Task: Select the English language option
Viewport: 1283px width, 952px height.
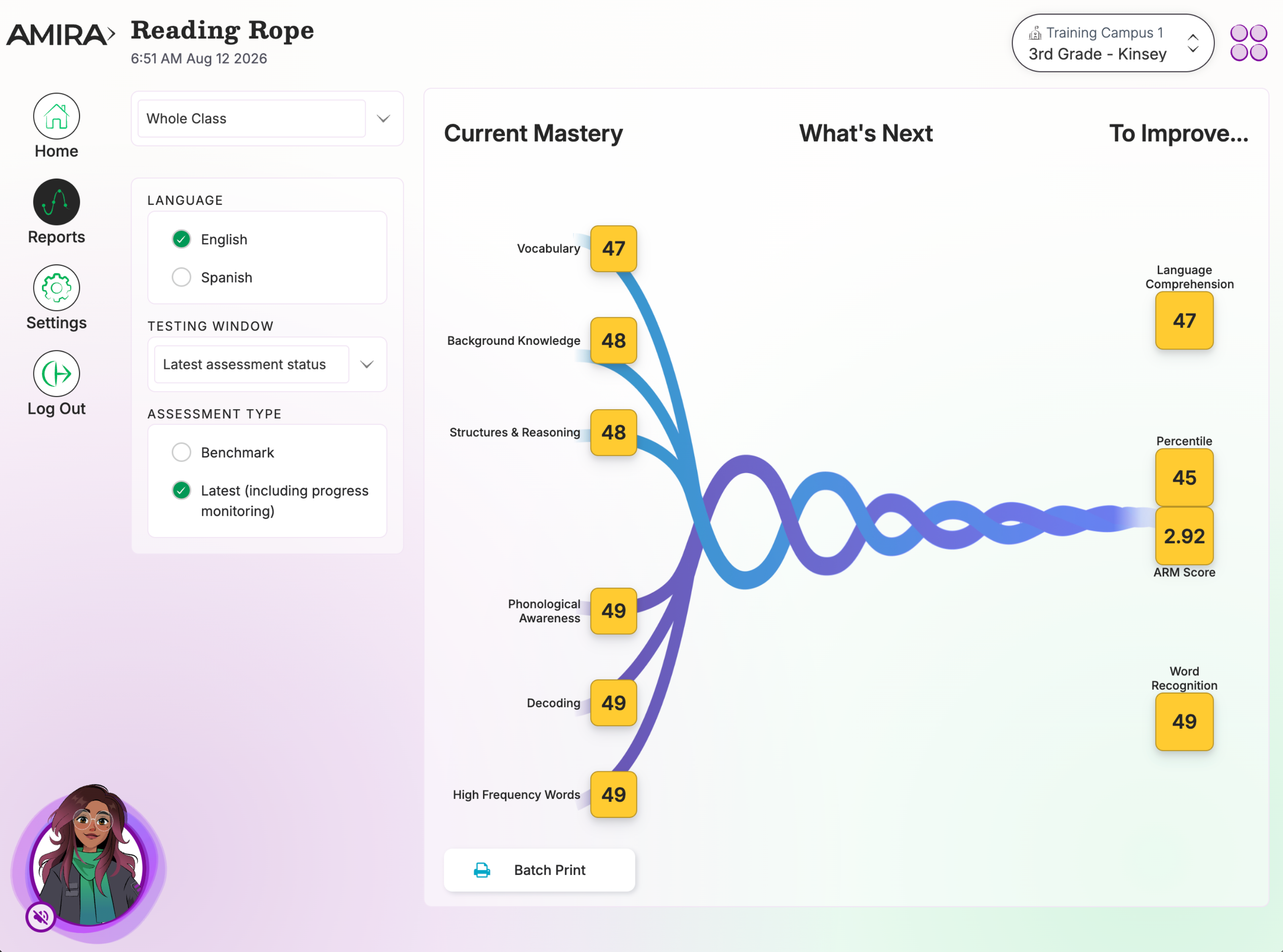Action: coord(181,239)
